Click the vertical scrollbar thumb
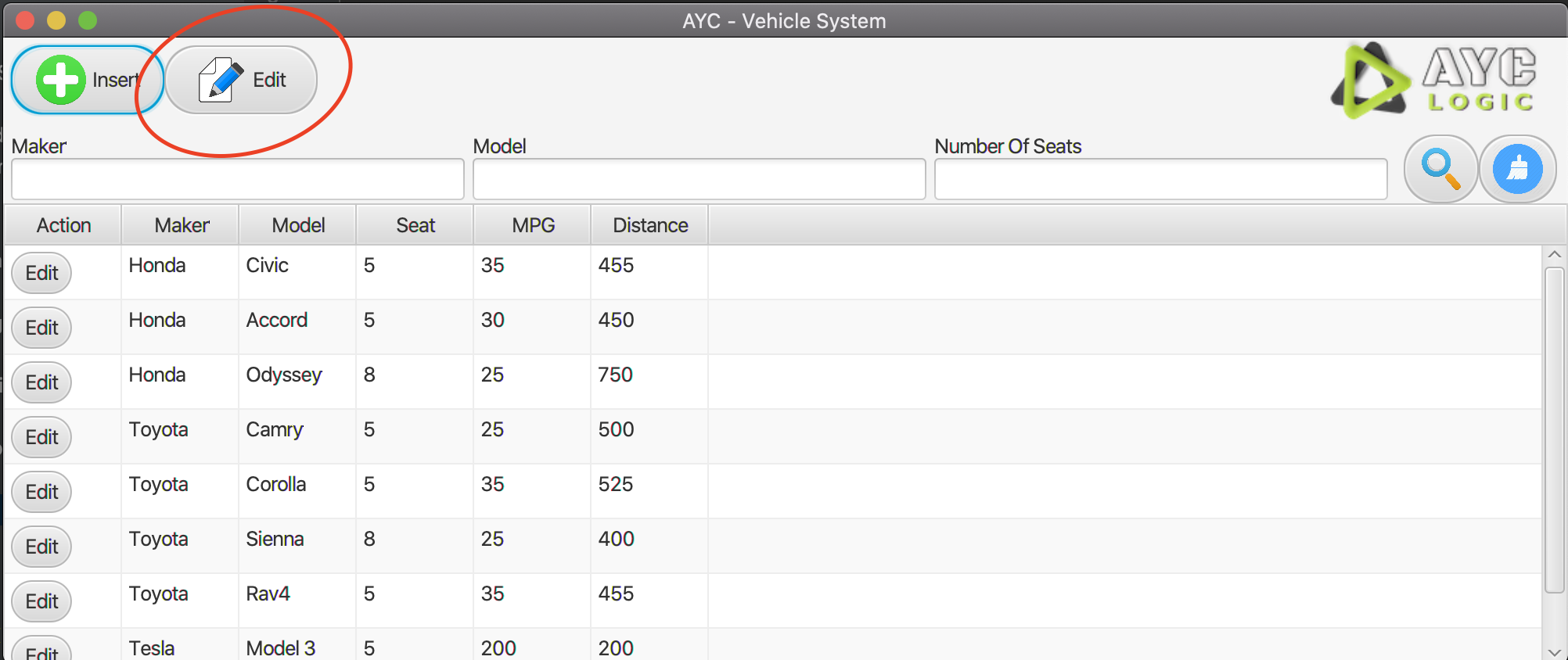The image size is (1568, 660). (1554, 430)
